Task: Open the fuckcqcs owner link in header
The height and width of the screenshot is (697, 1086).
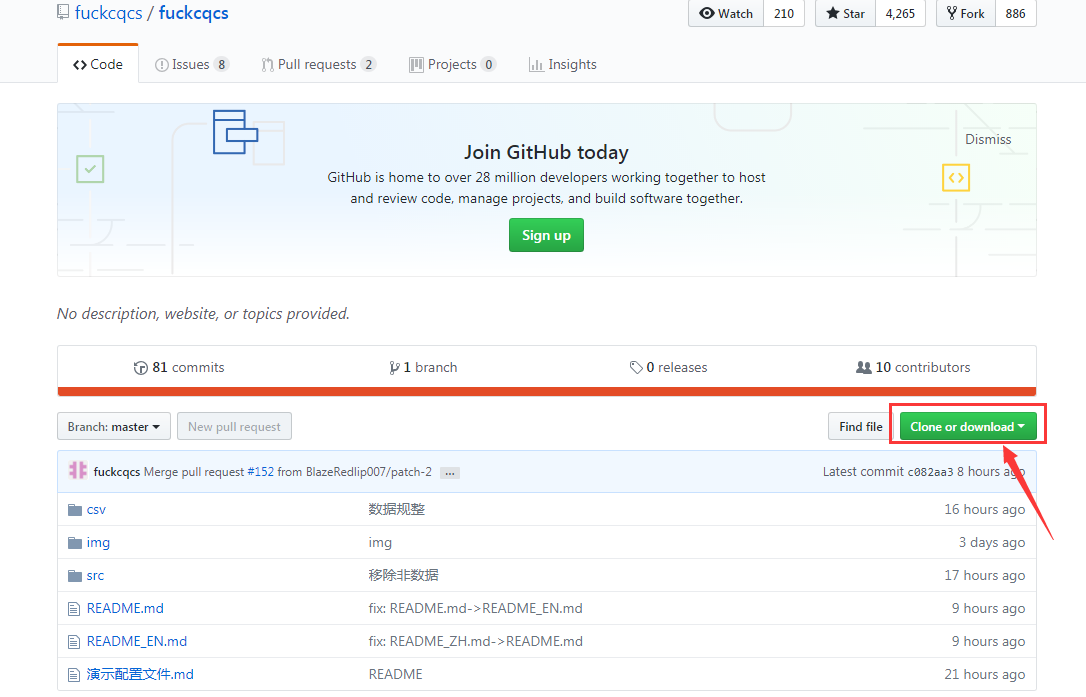Action: click(108, 12)
